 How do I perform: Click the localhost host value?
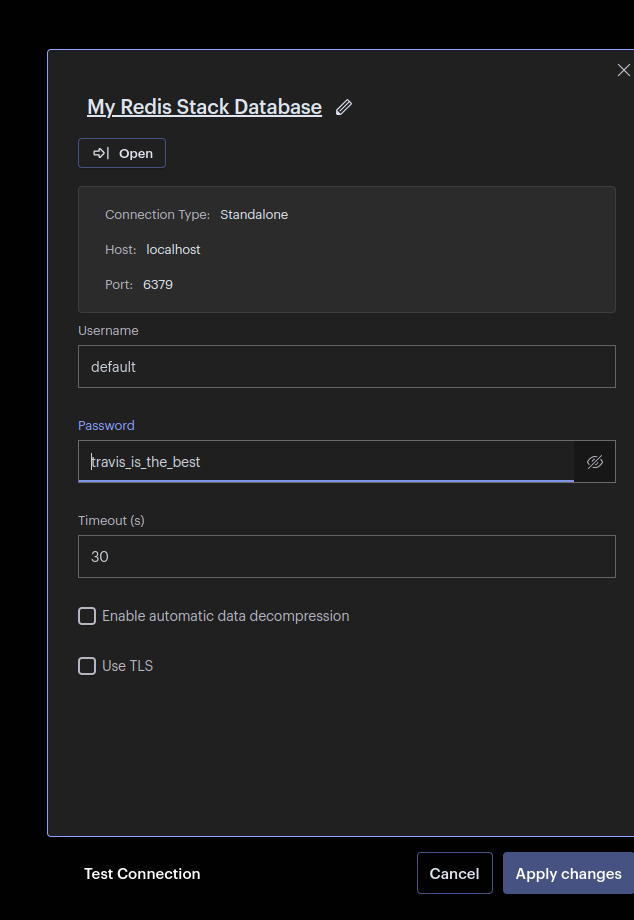point(173,249)
